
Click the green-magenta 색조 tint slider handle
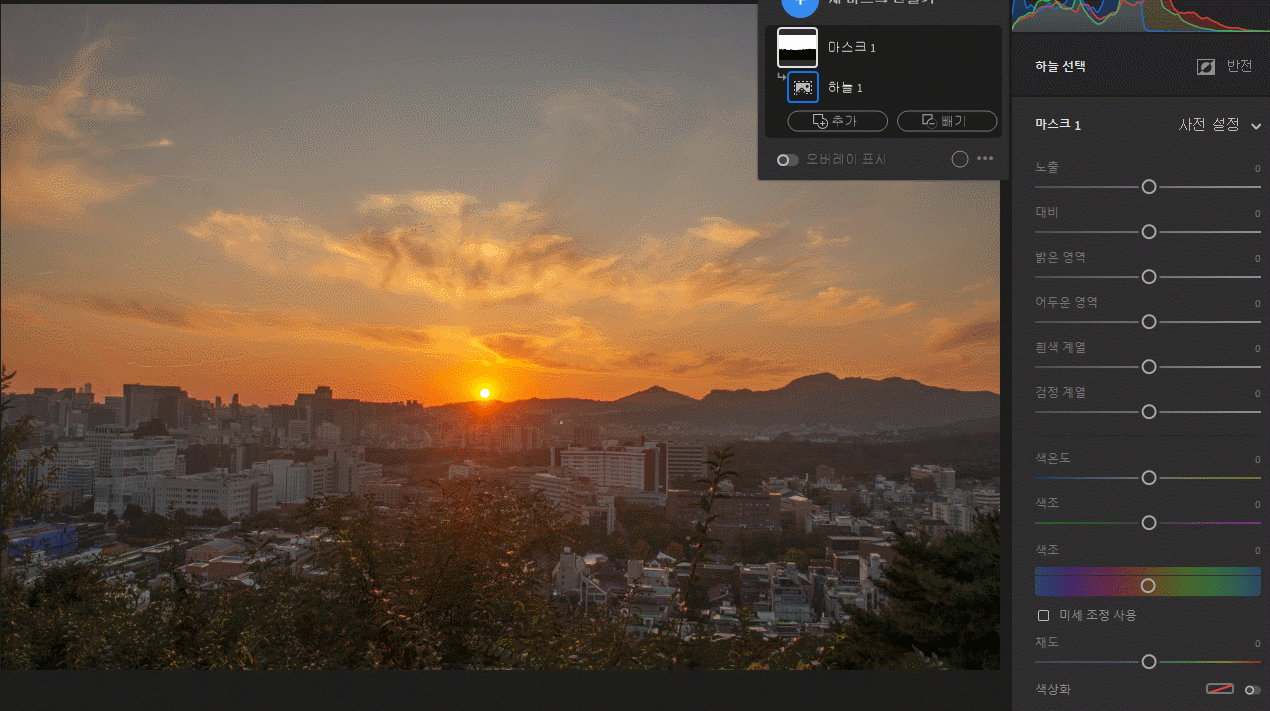(x=1149, y=523)
